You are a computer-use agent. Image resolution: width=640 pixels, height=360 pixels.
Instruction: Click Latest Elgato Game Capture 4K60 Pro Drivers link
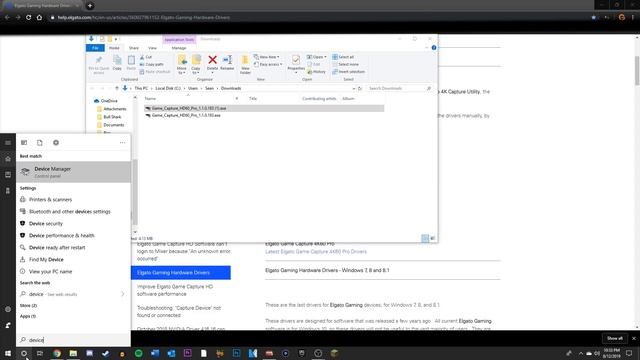[x=316, y=251]
